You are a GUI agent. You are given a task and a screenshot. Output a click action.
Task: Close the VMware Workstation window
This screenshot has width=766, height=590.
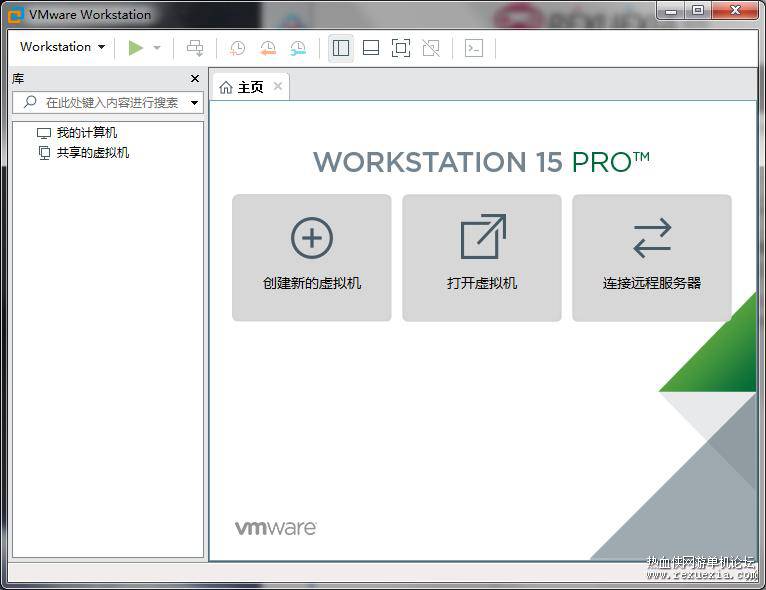735,10
